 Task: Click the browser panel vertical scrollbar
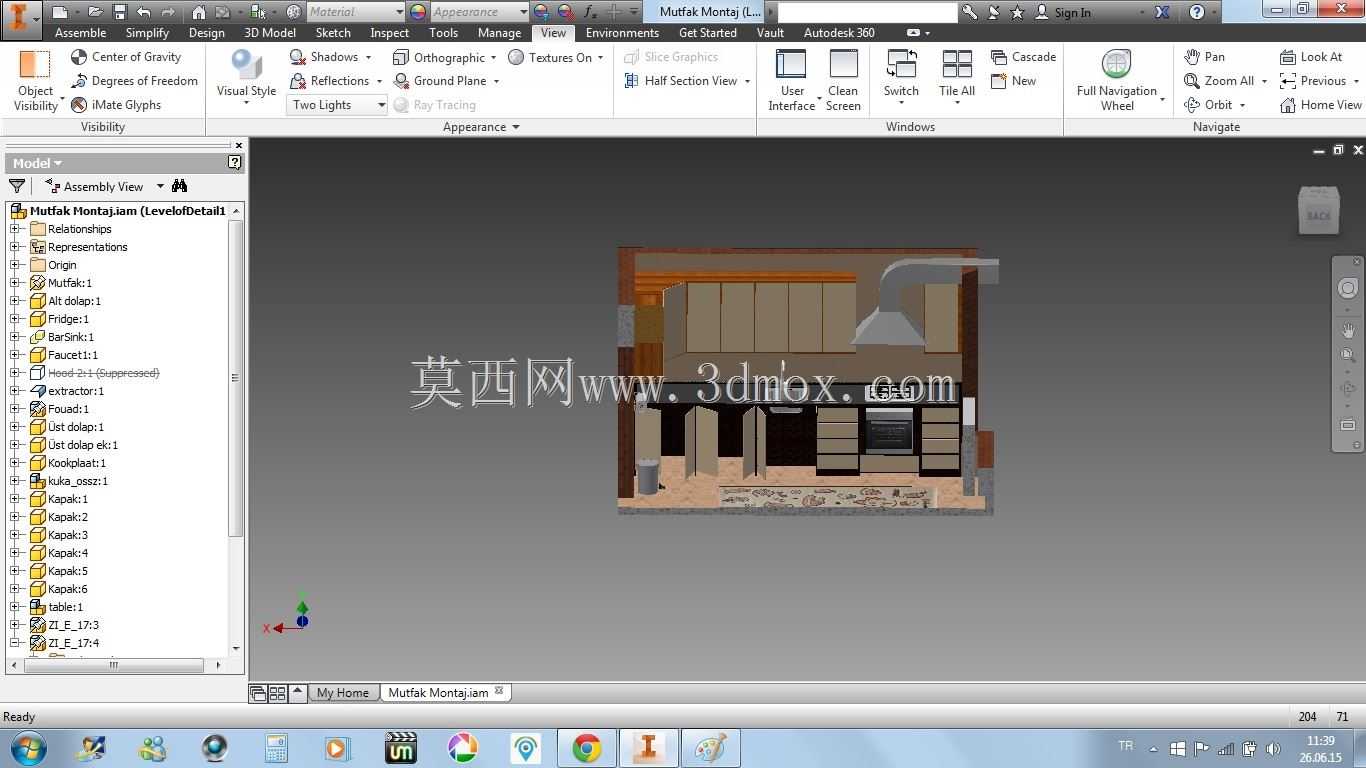(236, 378)
